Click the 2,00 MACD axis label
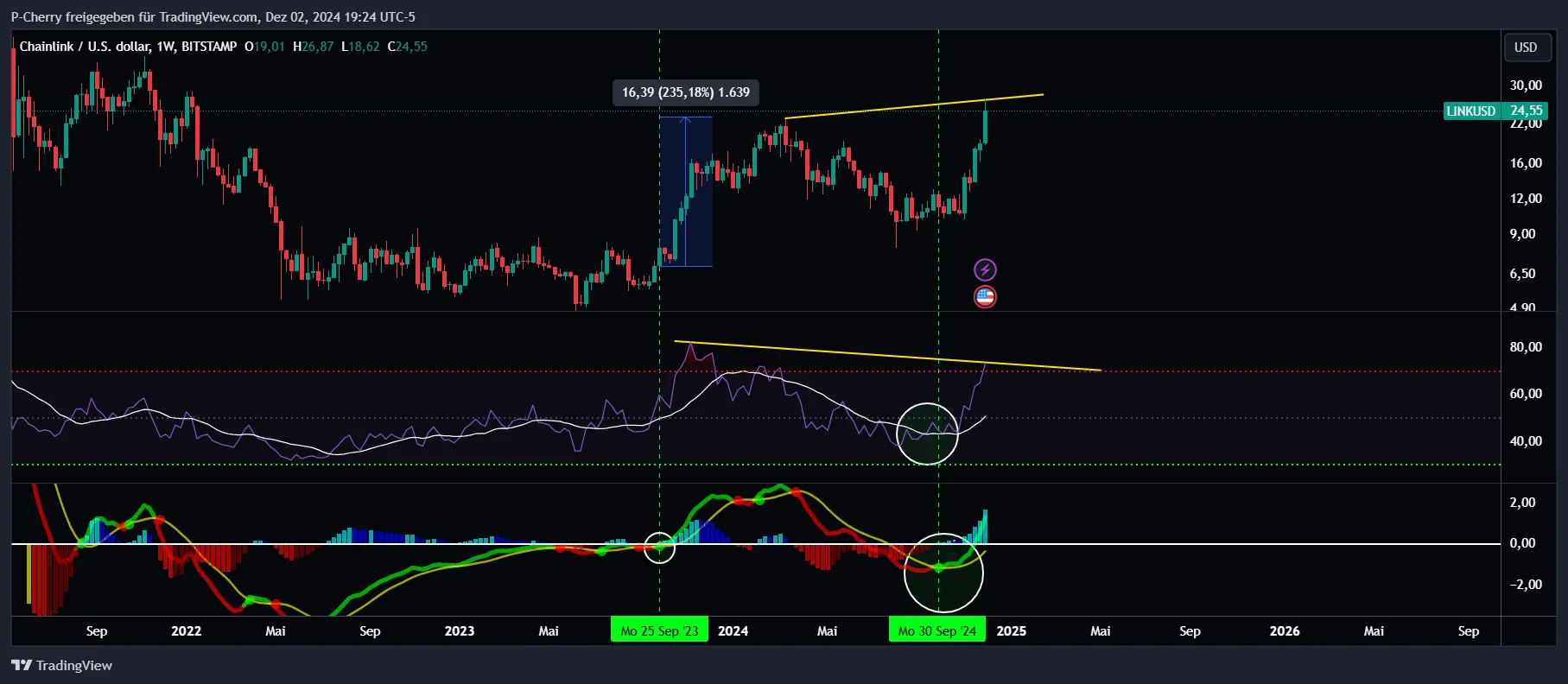This screenshot has height=684, width=1568. click(1522, 502)
